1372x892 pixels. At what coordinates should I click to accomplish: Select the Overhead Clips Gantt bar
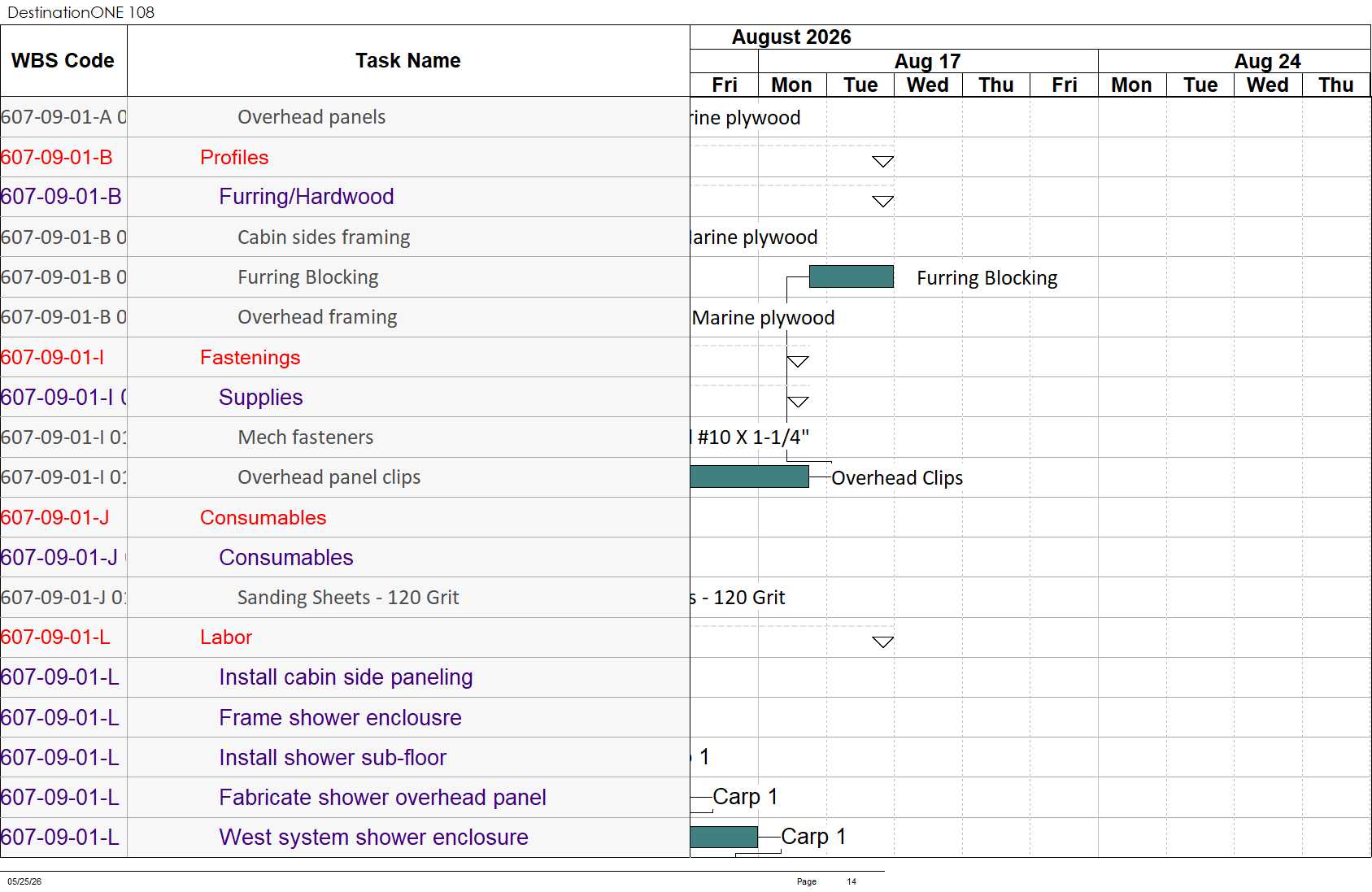click(749, 476)
